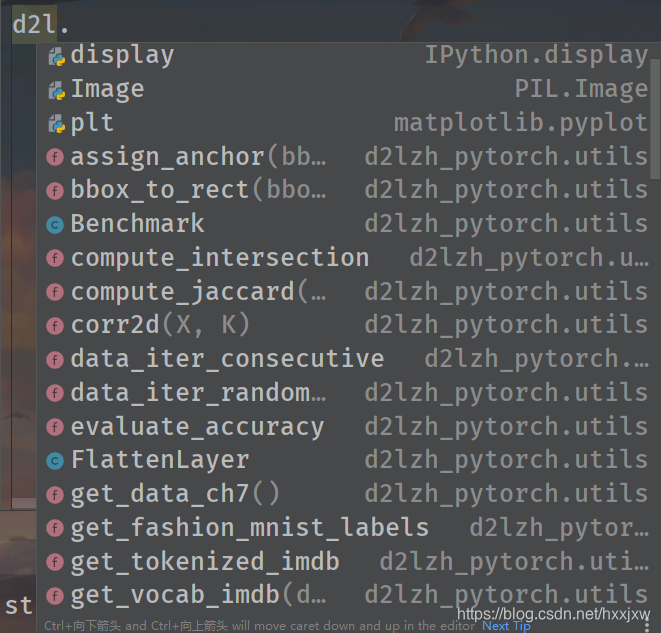Click the class icon beside FlattenLayer
661x633 pixels.
pyautogui.click(x=55, y=461)
